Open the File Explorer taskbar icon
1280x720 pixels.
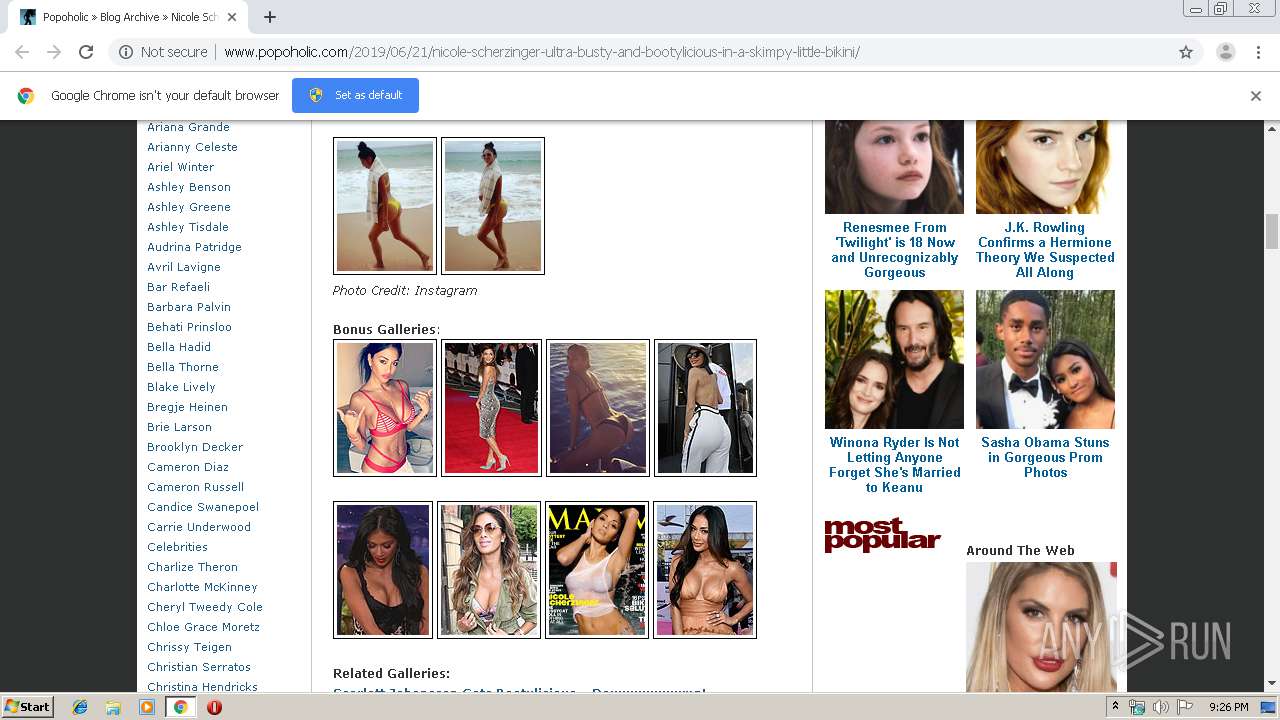[113, 707]
